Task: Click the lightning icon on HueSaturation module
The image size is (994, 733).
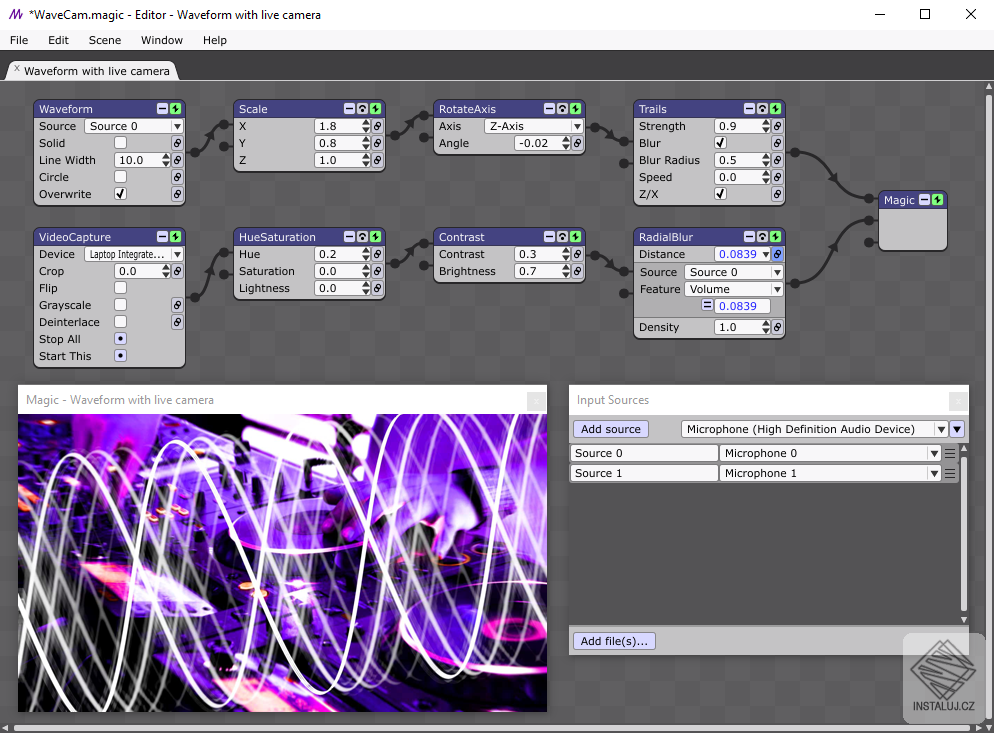Action: (x=376, y=237)
